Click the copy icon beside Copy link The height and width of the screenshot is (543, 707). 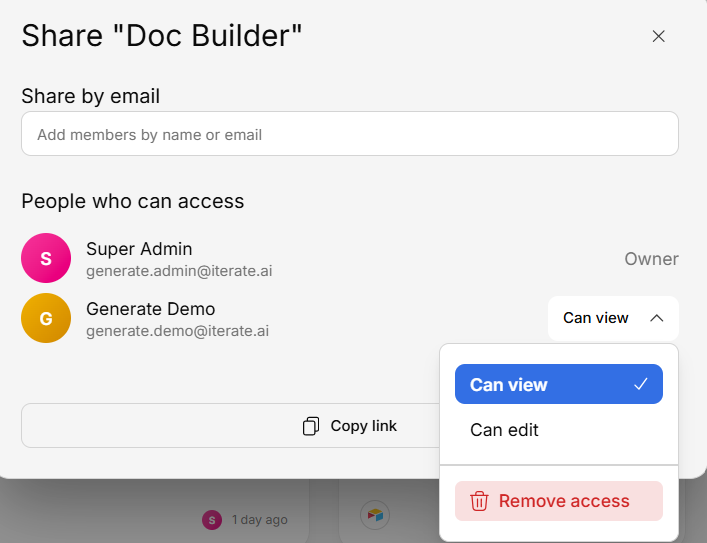tap(311, 426)
